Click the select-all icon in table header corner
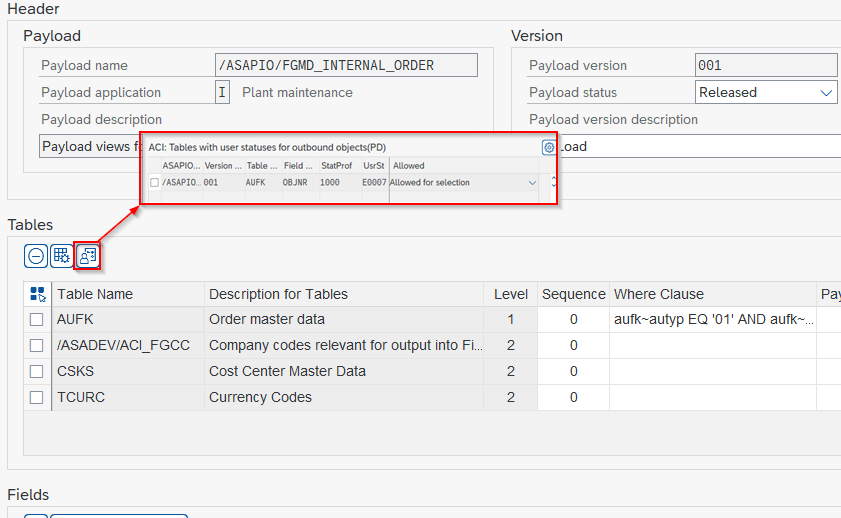 [38, 294]
